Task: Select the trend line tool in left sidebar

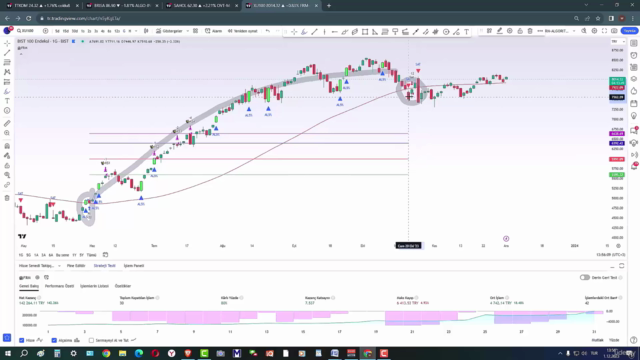Action: pos(7,53)
